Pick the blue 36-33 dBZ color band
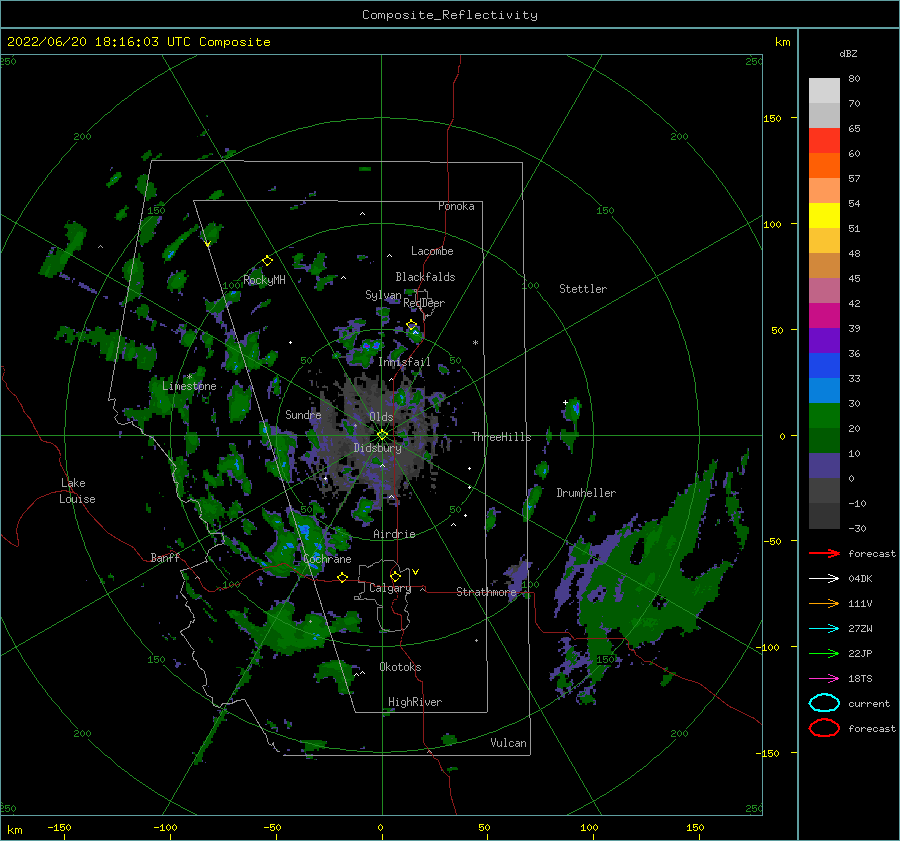Image resolution: width=900 pixels, height=841 pixels. pyautogui.click(x=824, y=365)
